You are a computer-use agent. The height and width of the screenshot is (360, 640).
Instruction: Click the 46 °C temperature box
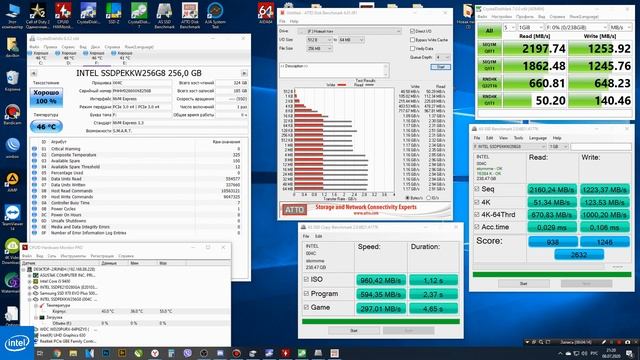(46, 127)
